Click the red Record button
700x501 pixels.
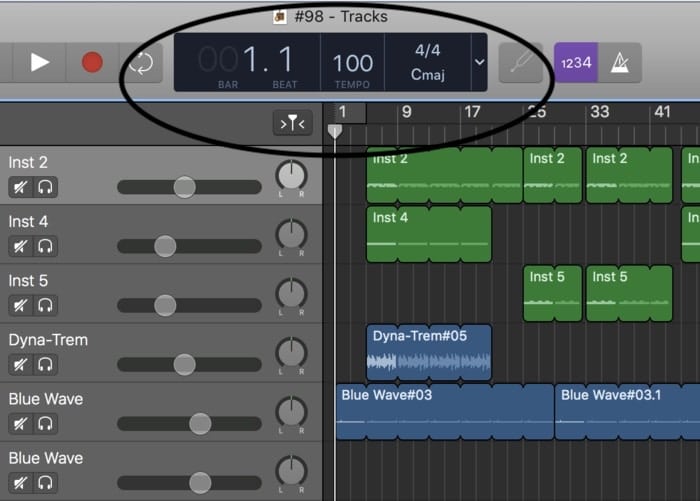point(92,62)
